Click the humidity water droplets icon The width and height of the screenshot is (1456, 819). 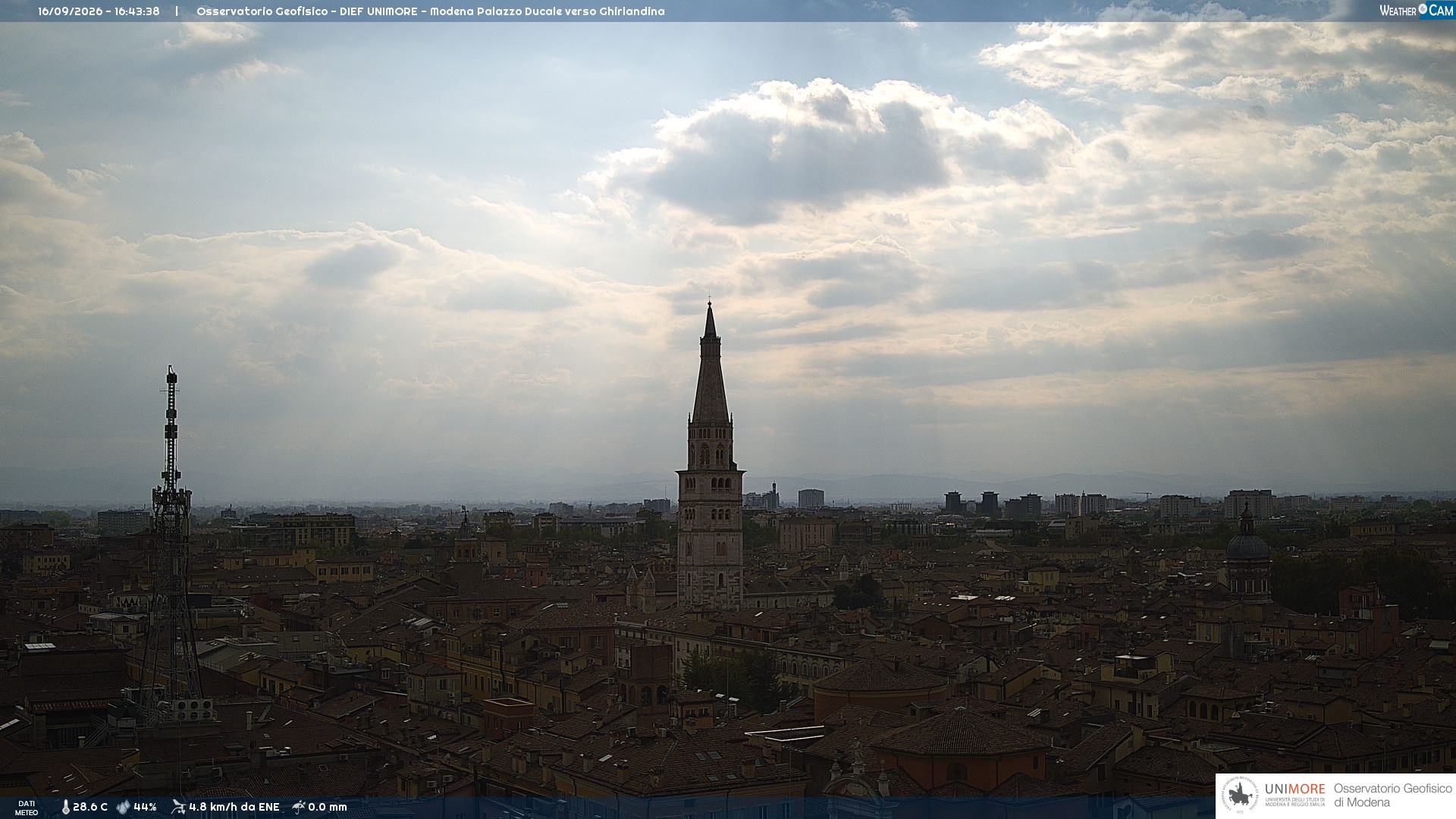click(124, 808)
